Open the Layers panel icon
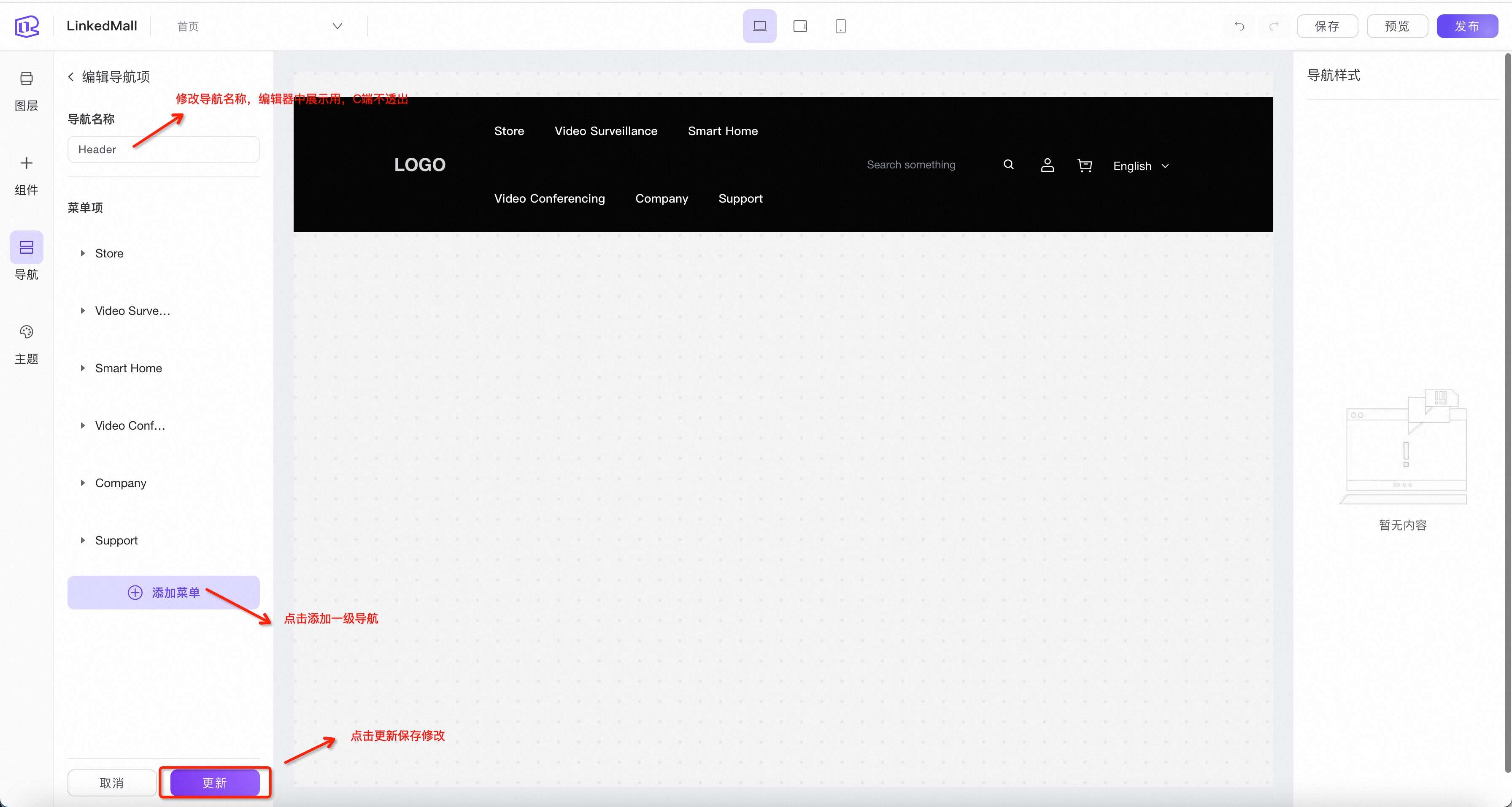The height and width of the screenshot is (807, 1512). tap(26, 79)
